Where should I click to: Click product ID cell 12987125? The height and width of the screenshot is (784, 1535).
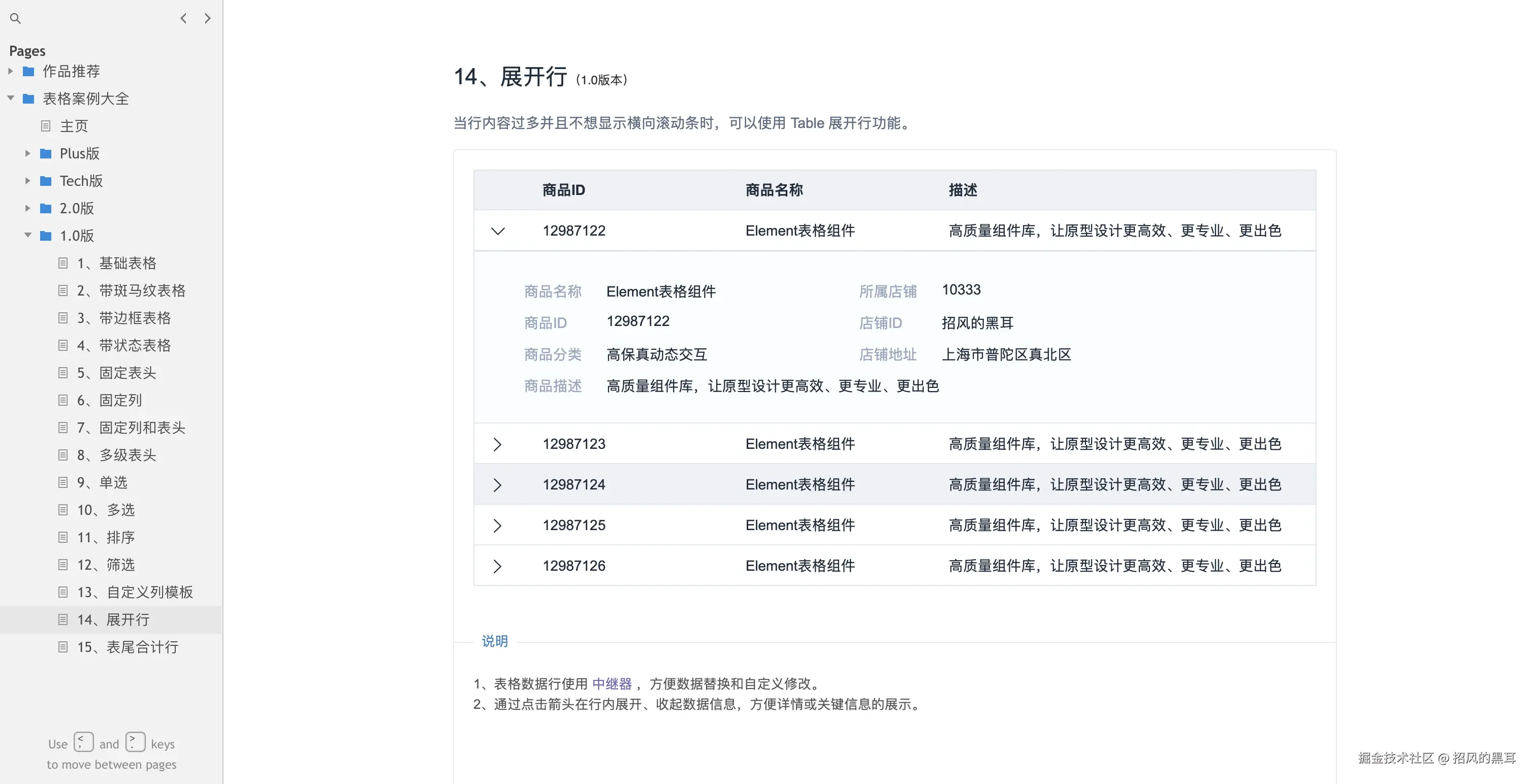click(x=573, y=526)
